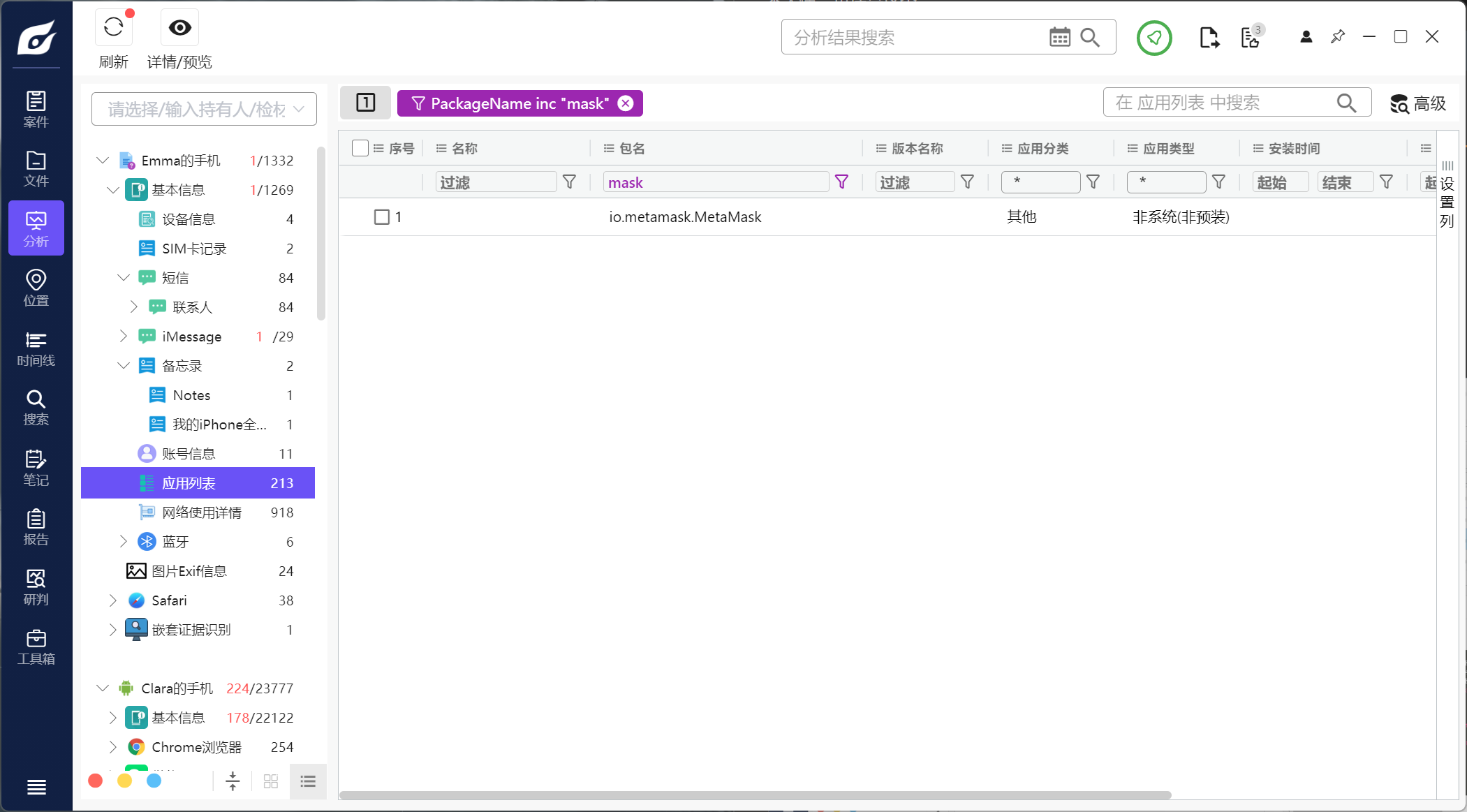
Task: Open the holder/evidence selection dropdown
Action: (204, 110)
